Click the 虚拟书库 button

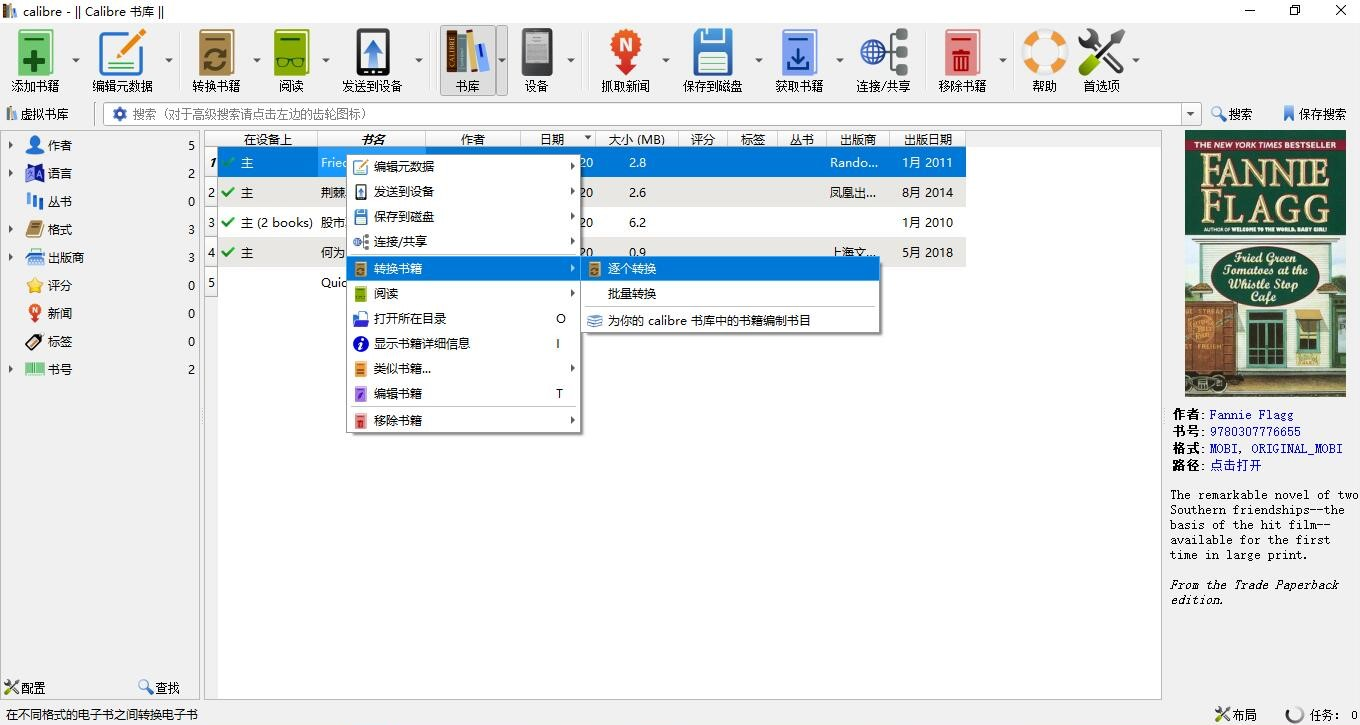pos(38,114)
